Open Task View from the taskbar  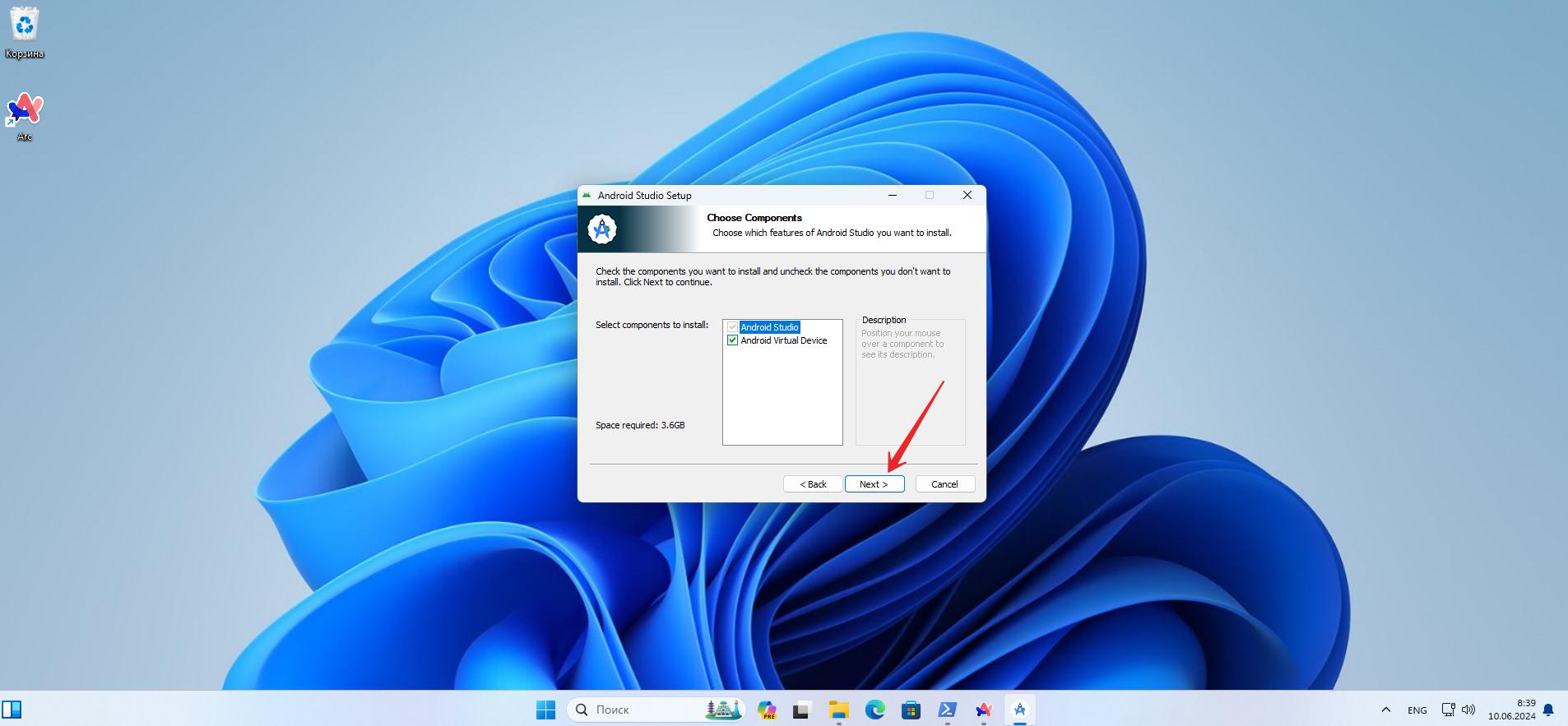(x=802, y=710)
